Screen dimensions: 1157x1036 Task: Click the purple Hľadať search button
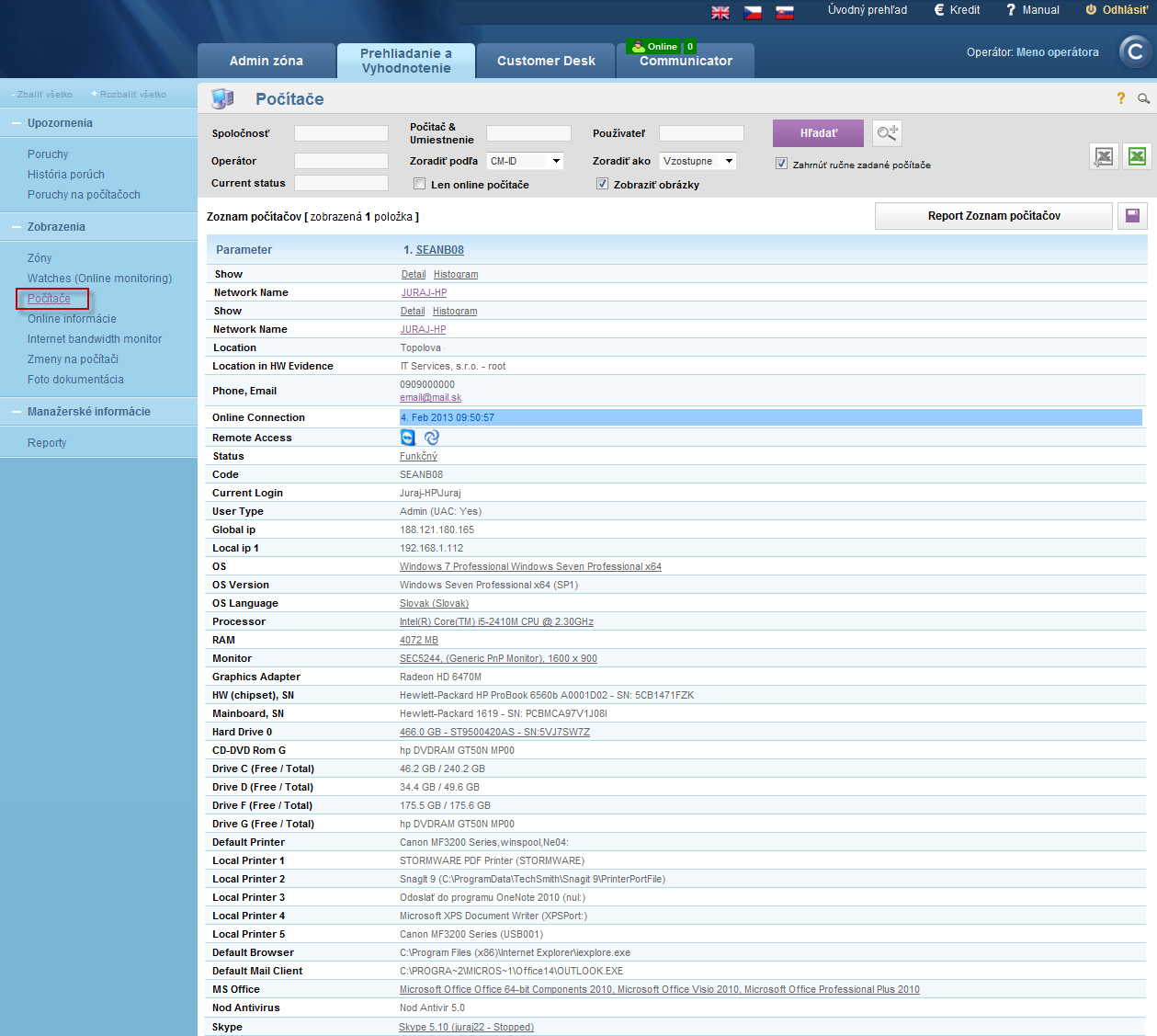pos(818,133)
